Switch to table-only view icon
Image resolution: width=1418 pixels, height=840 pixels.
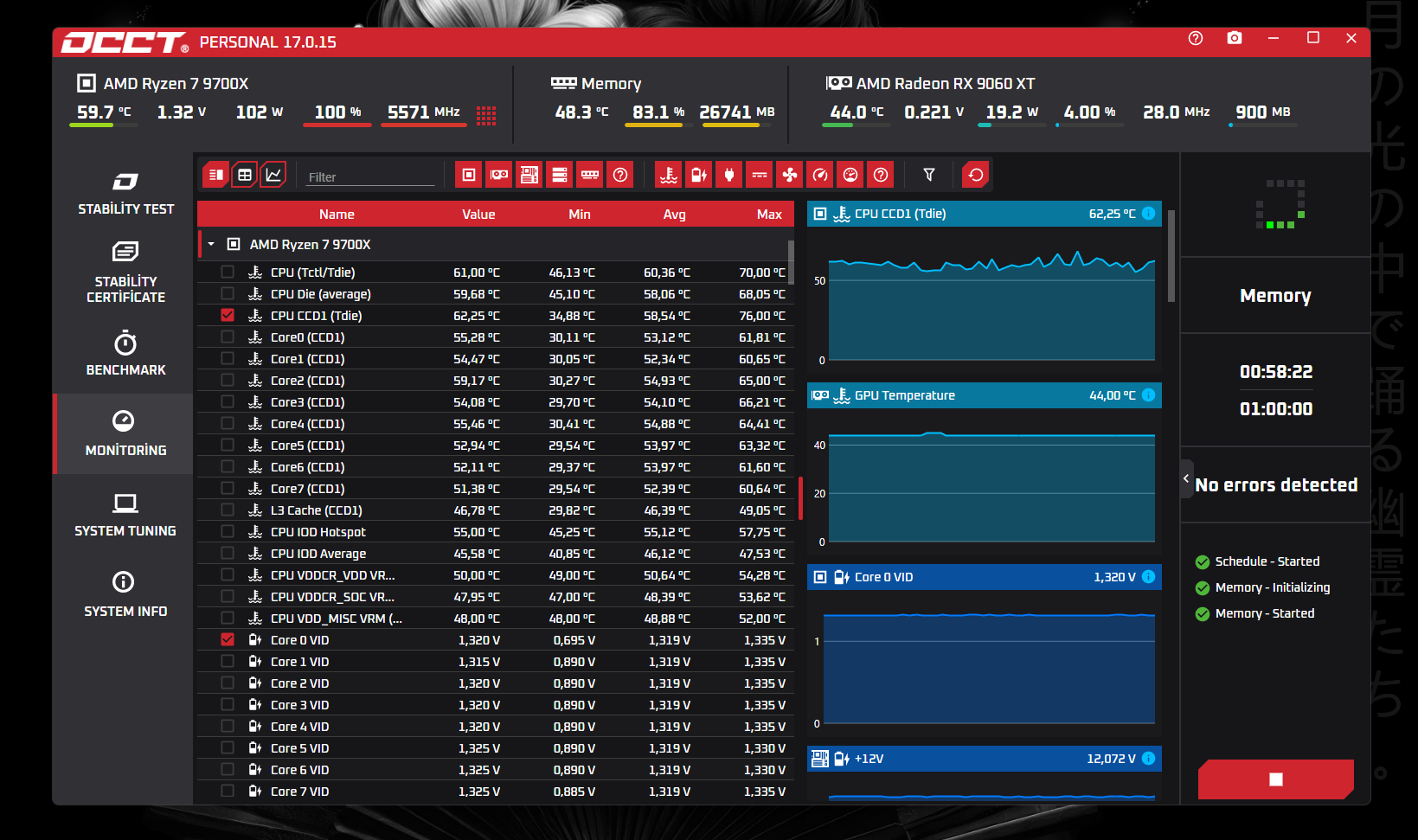(x=245, y=175)
